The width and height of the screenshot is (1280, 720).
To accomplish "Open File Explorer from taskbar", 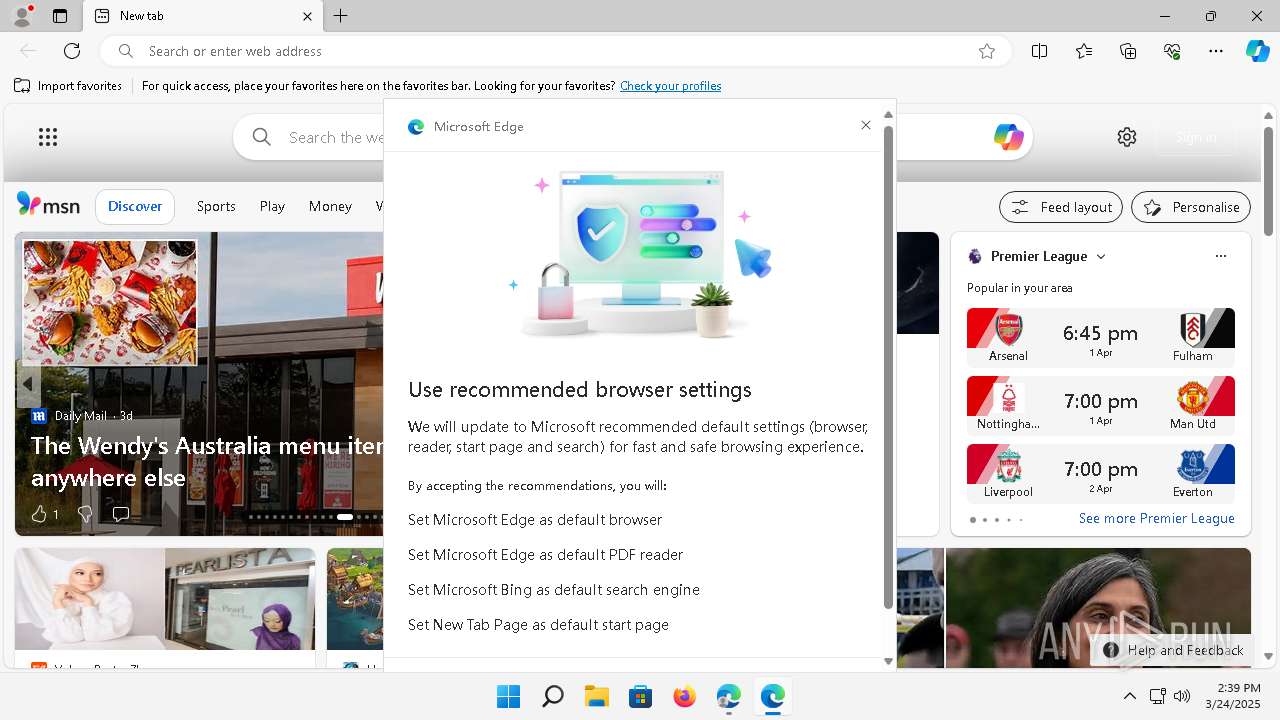I will [597, 696].
